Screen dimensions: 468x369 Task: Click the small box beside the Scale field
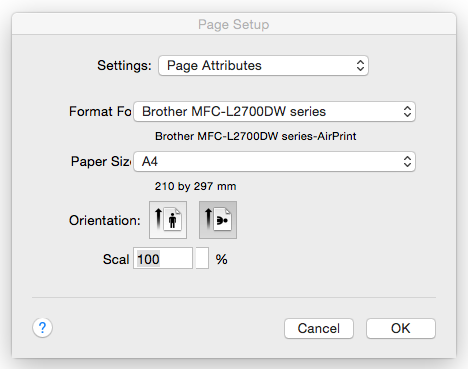tap(202, 258)
